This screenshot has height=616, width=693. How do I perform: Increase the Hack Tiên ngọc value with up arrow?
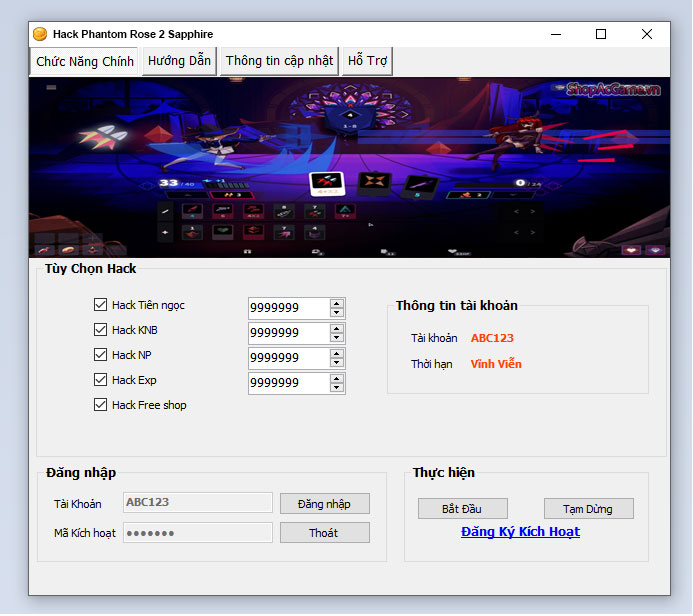tap(337, 304)
